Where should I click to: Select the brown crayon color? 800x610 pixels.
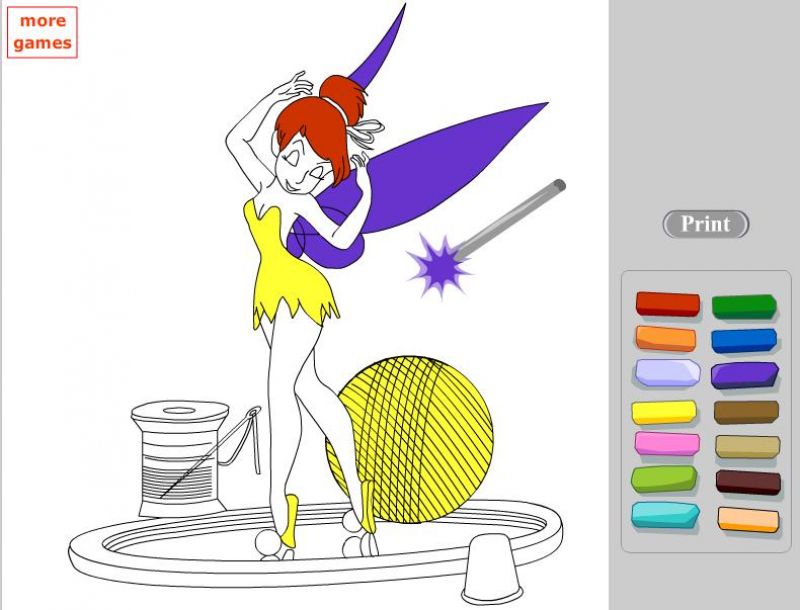coord(746,412)
